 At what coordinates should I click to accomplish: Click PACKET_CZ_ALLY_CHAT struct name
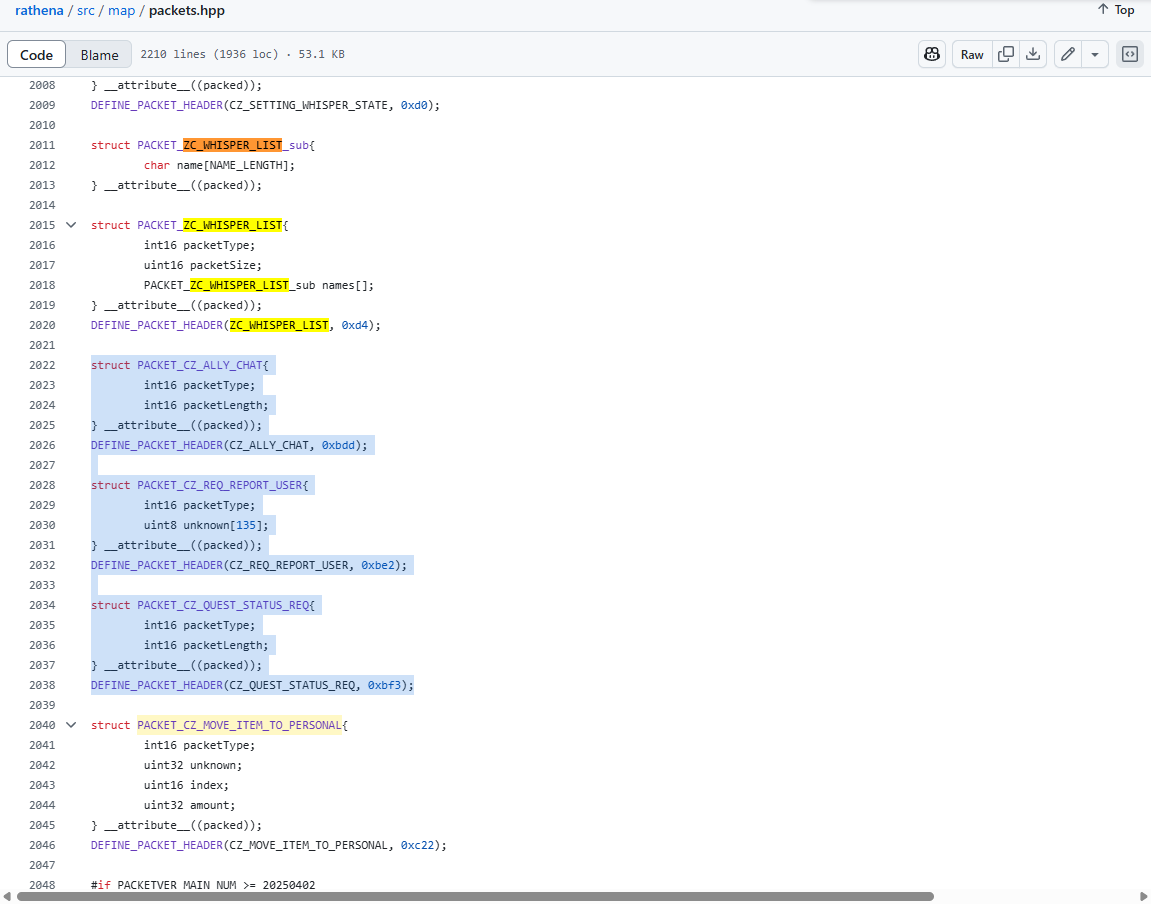pos(200,365)
